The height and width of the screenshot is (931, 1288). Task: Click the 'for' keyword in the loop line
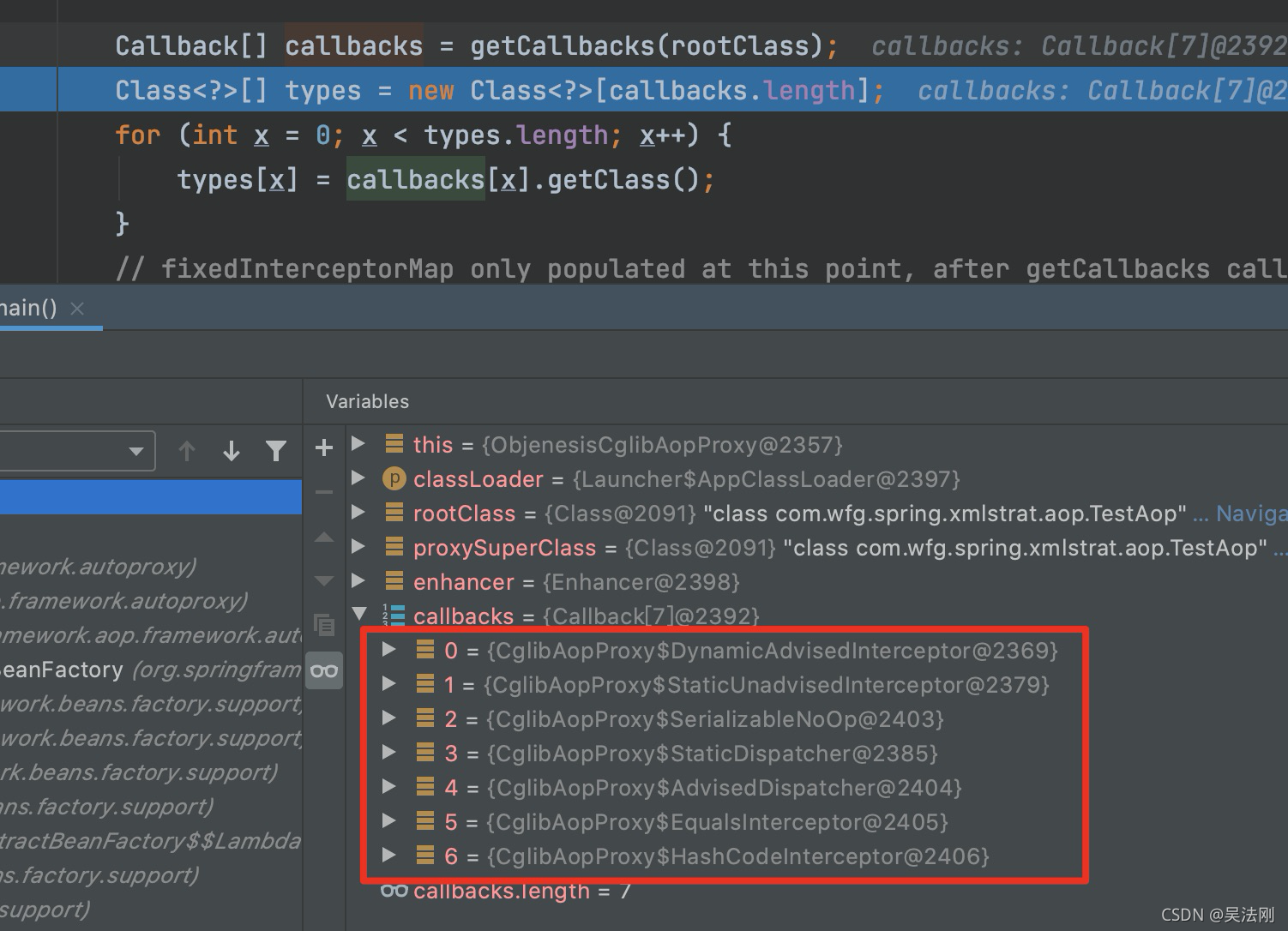coord(138,135)
